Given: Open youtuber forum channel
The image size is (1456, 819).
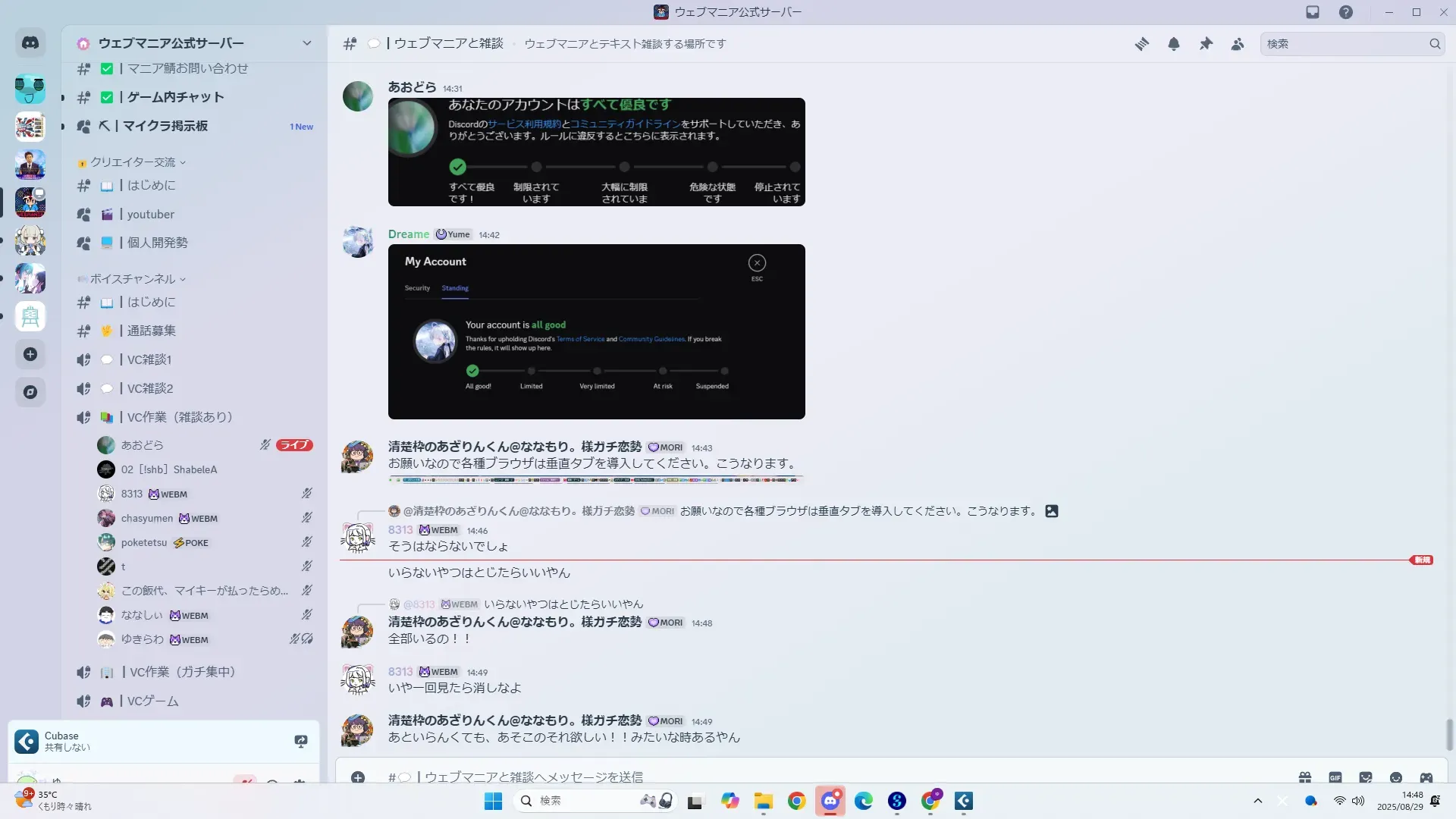Looking at the screenshot, I should click(x=151, y=215).
